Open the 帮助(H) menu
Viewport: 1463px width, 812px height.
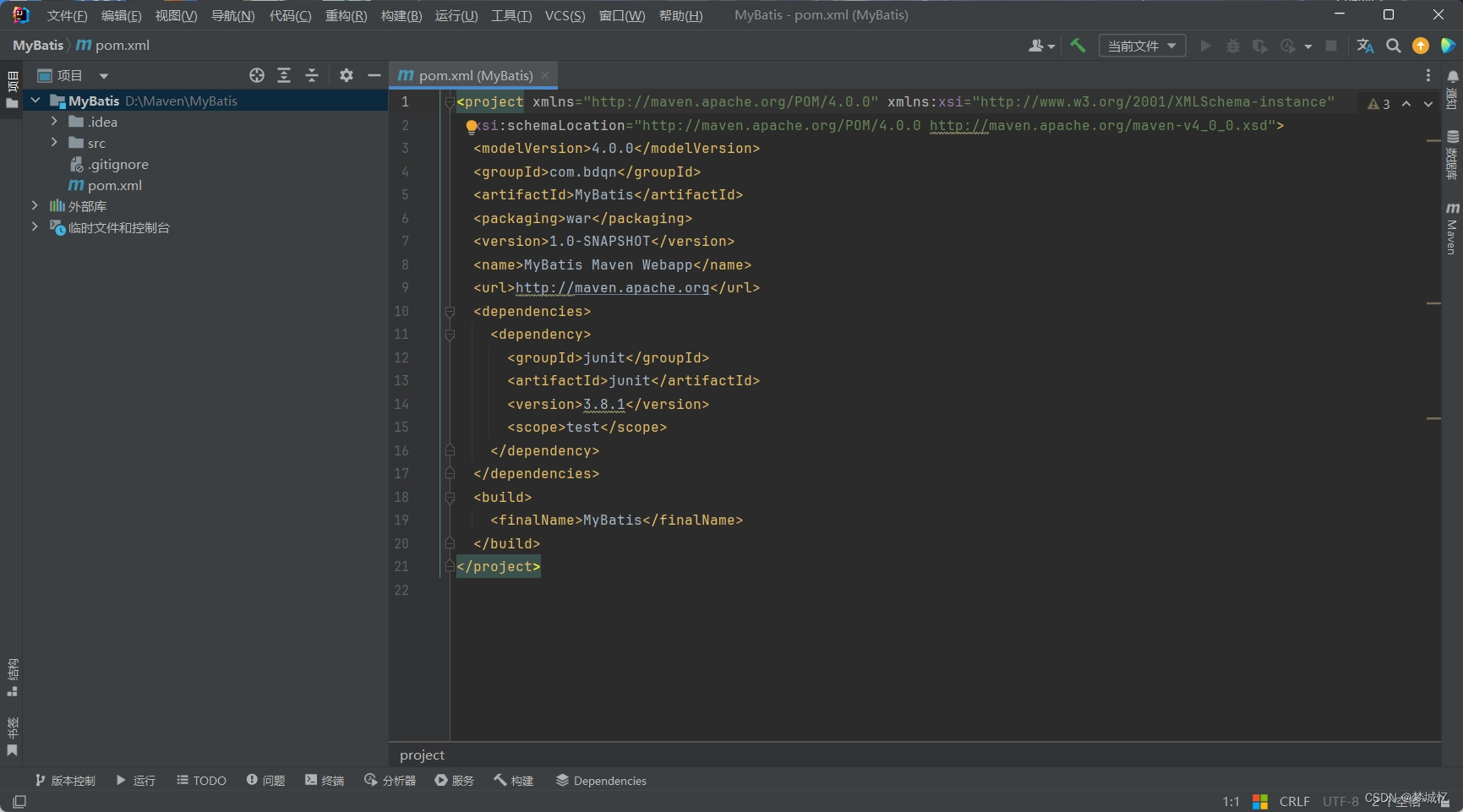click(x=680, y=15)
